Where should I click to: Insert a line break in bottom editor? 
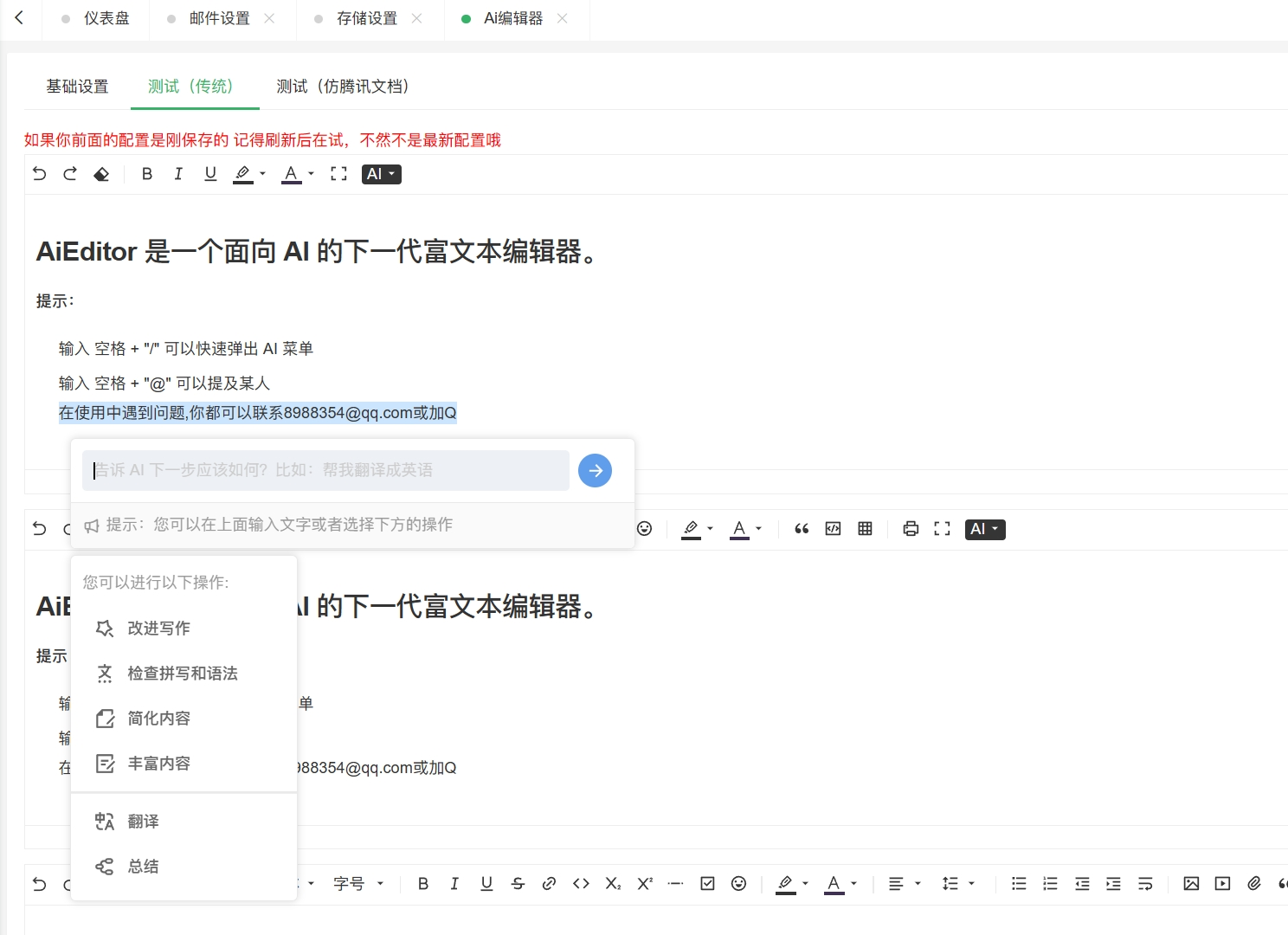(1145, 884)
